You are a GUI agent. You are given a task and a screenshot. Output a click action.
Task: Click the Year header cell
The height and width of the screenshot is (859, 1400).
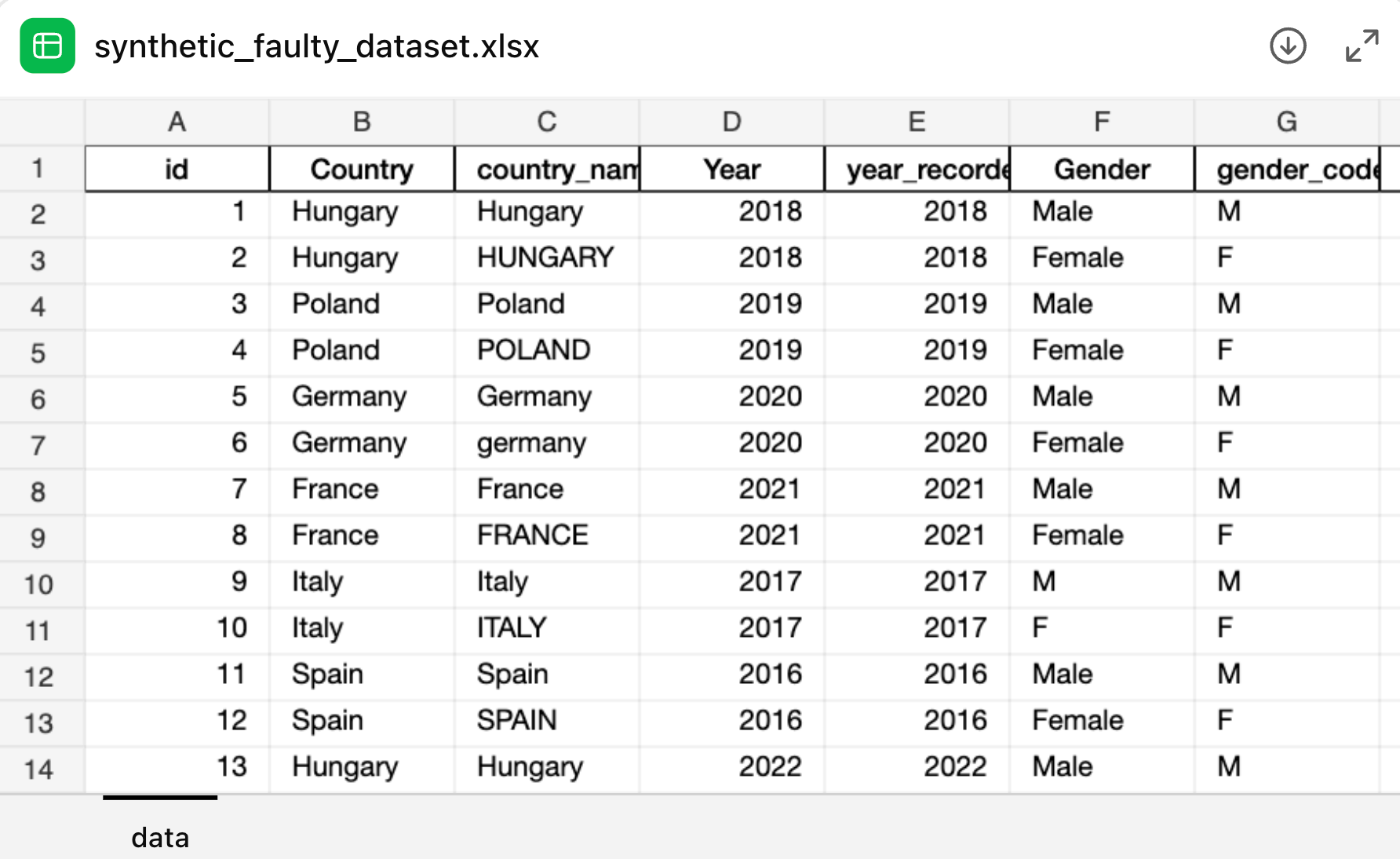tap(731, 169)
